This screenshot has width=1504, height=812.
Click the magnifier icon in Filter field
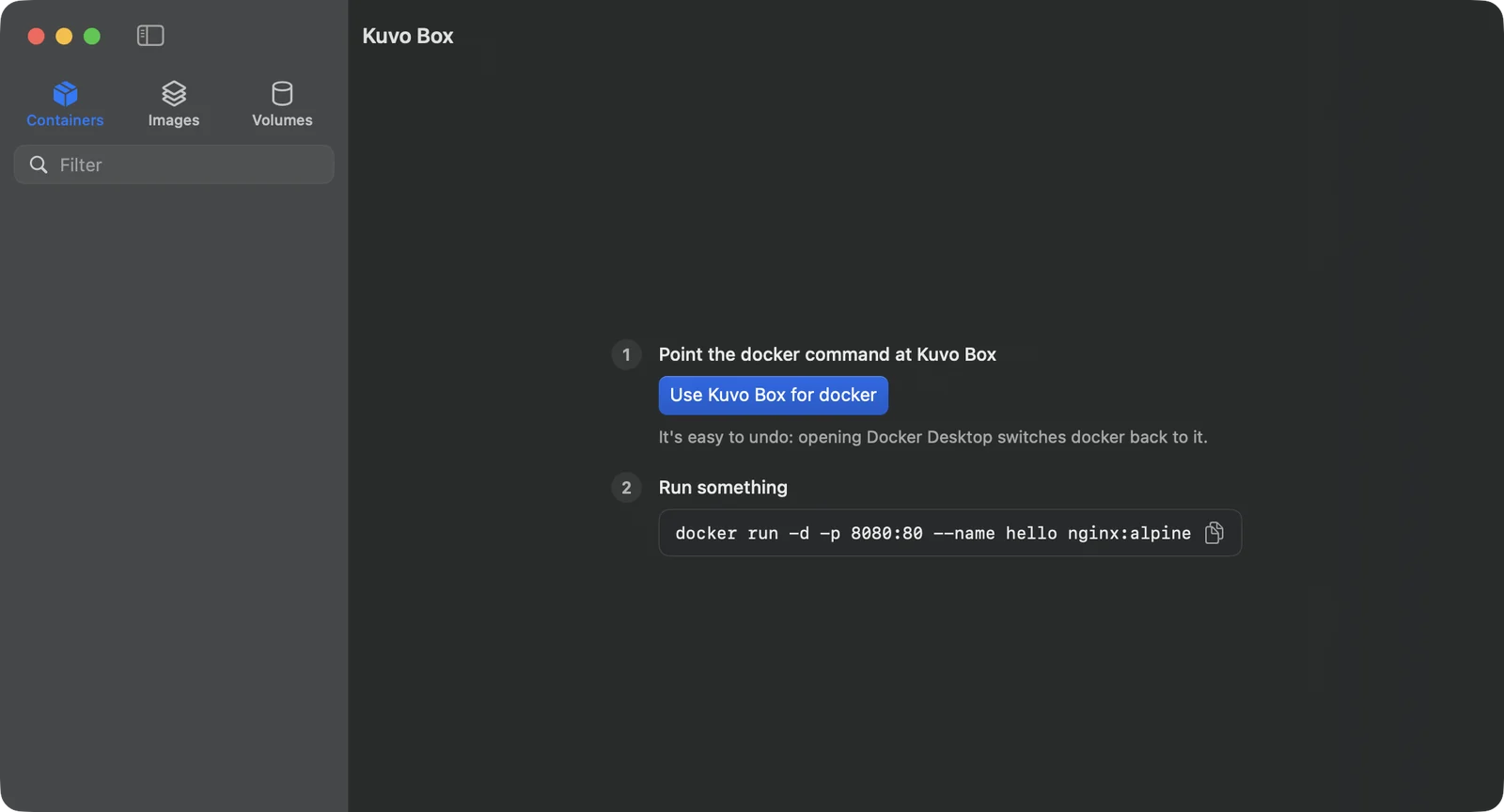[x=39, y=164]
